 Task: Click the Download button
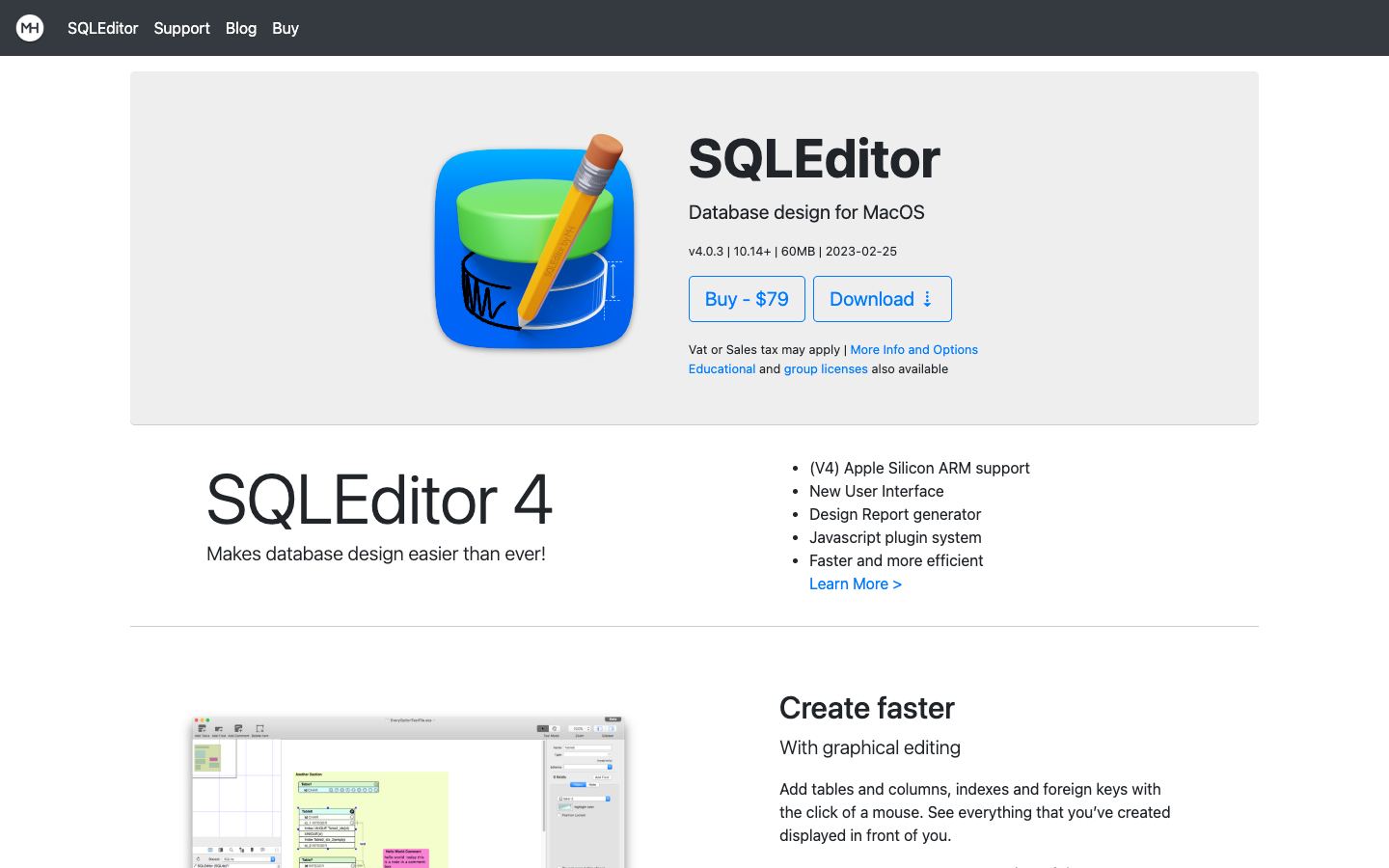(883, 299)
